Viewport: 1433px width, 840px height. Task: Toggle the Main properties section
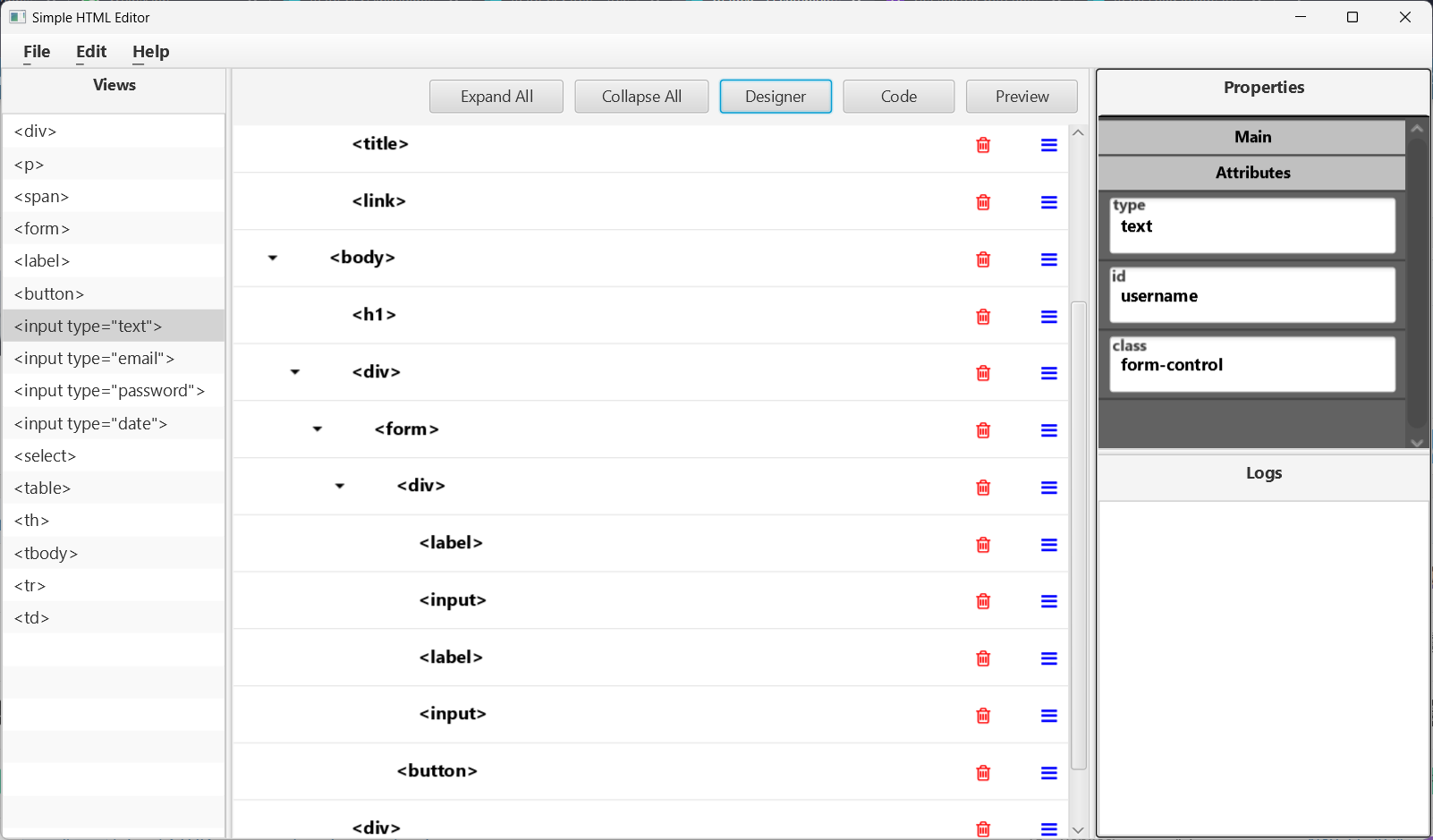[1252, 137]
